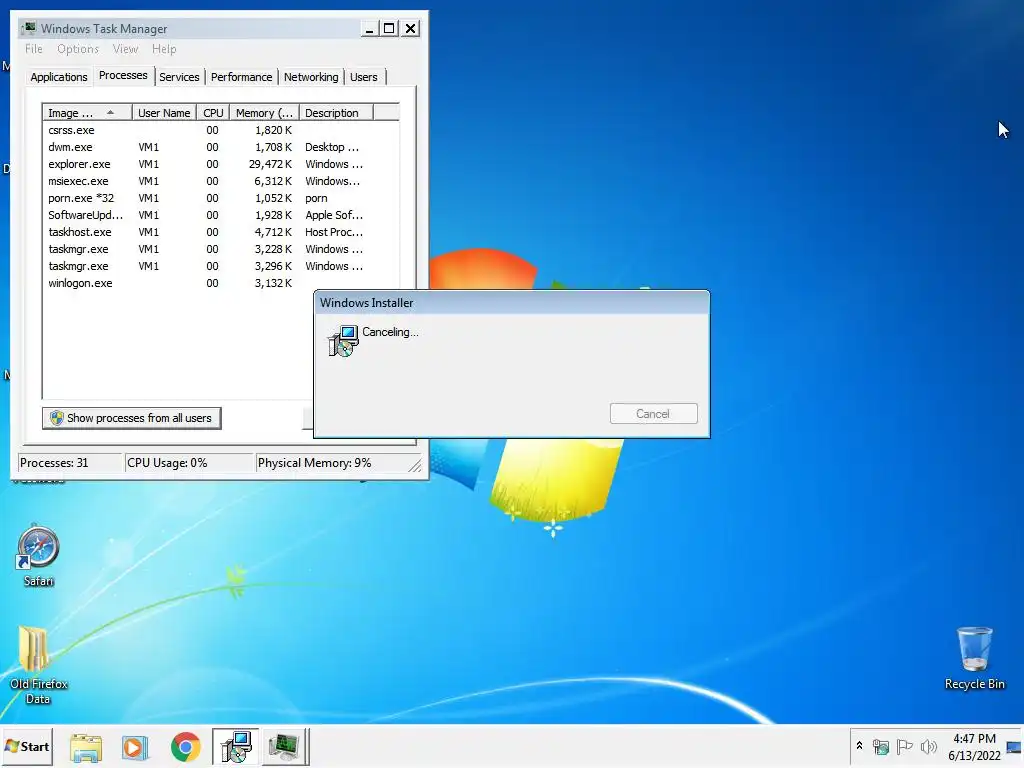Click Show processes from all users
Image resolution: width=1024 pixels, height=768 pixels.
click(132, 418)
